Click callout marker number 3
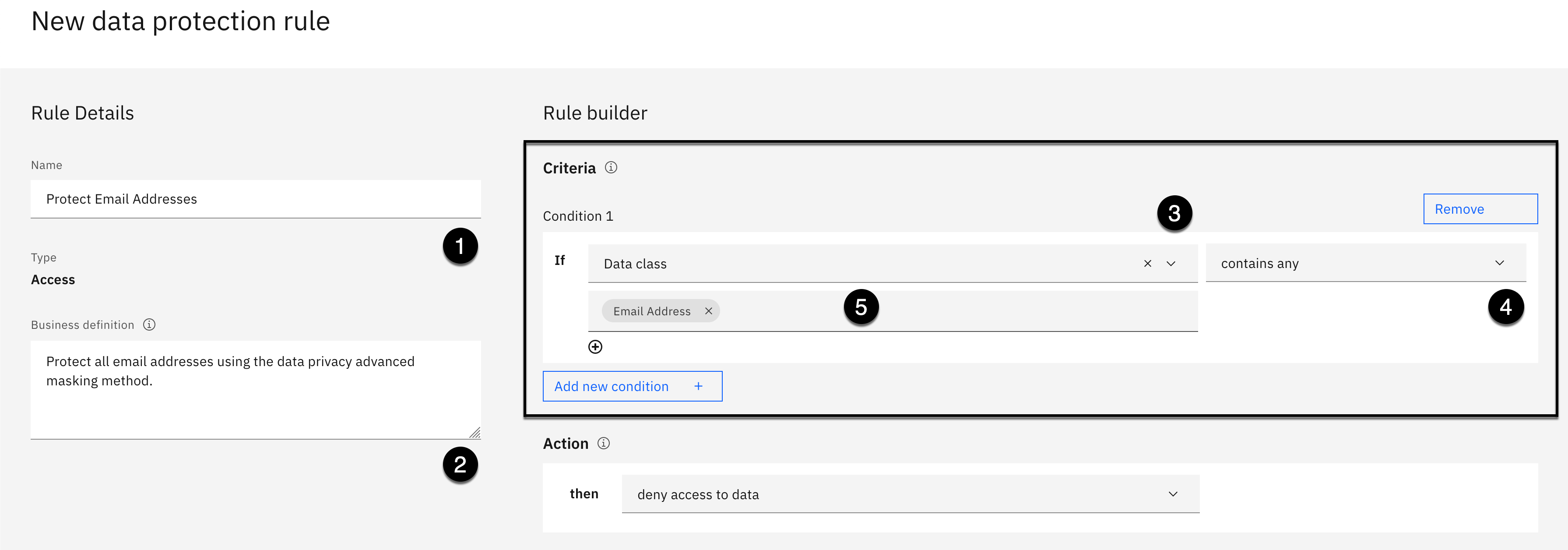Screen dimensions: 1568x550 [1174, 213]
